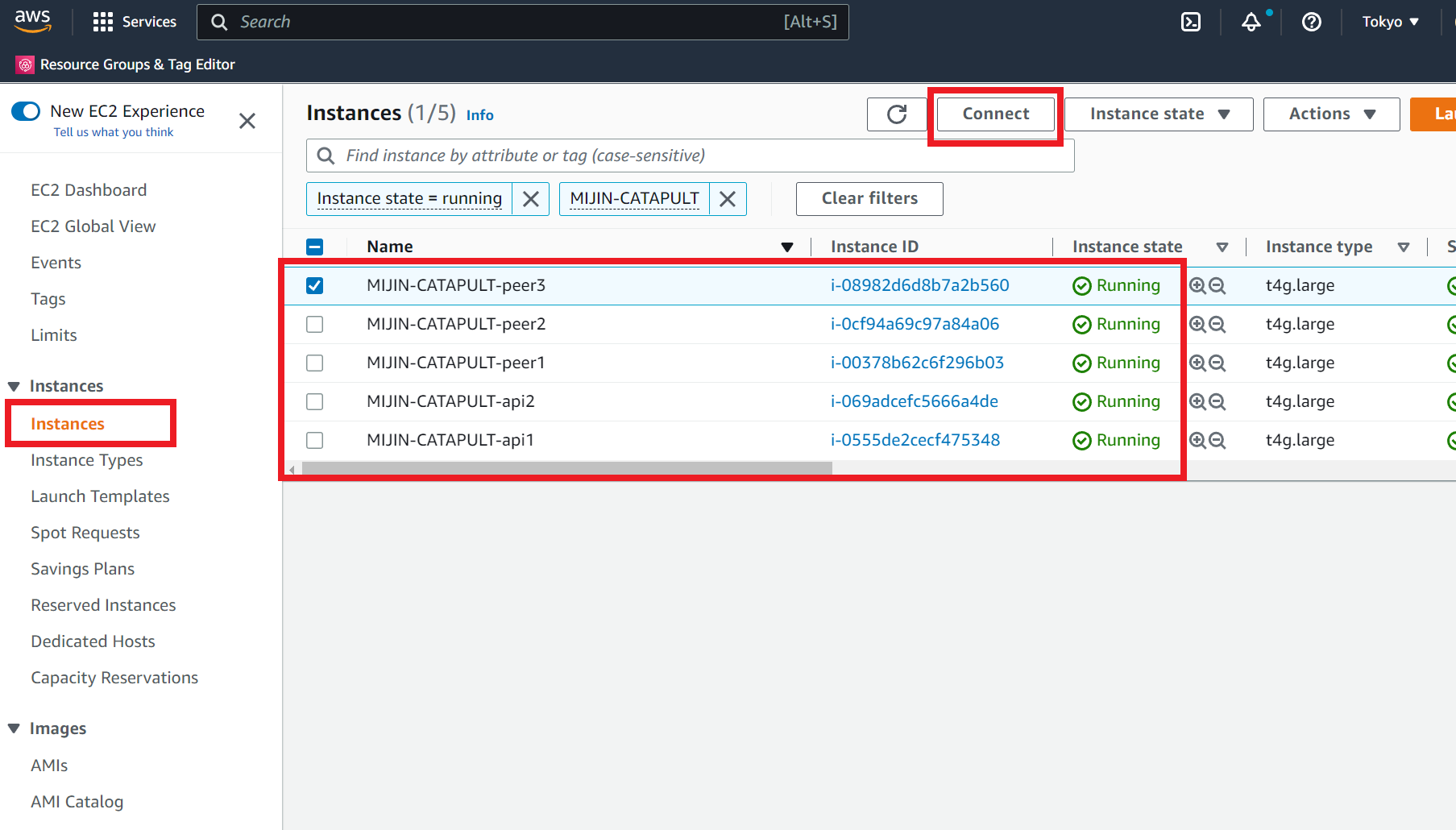Image resolution: width=1456 pixels, height=830 pixels.
Task: Open Spot Requests page
Action: (85, 533)
